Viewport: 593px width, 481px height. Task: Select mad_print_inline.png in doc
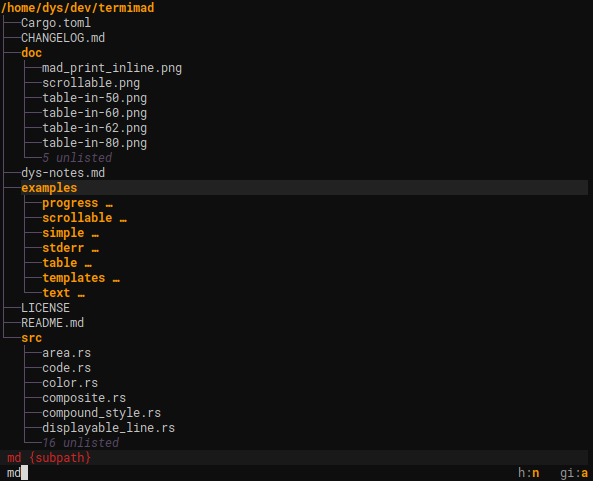tap(112, 68)
